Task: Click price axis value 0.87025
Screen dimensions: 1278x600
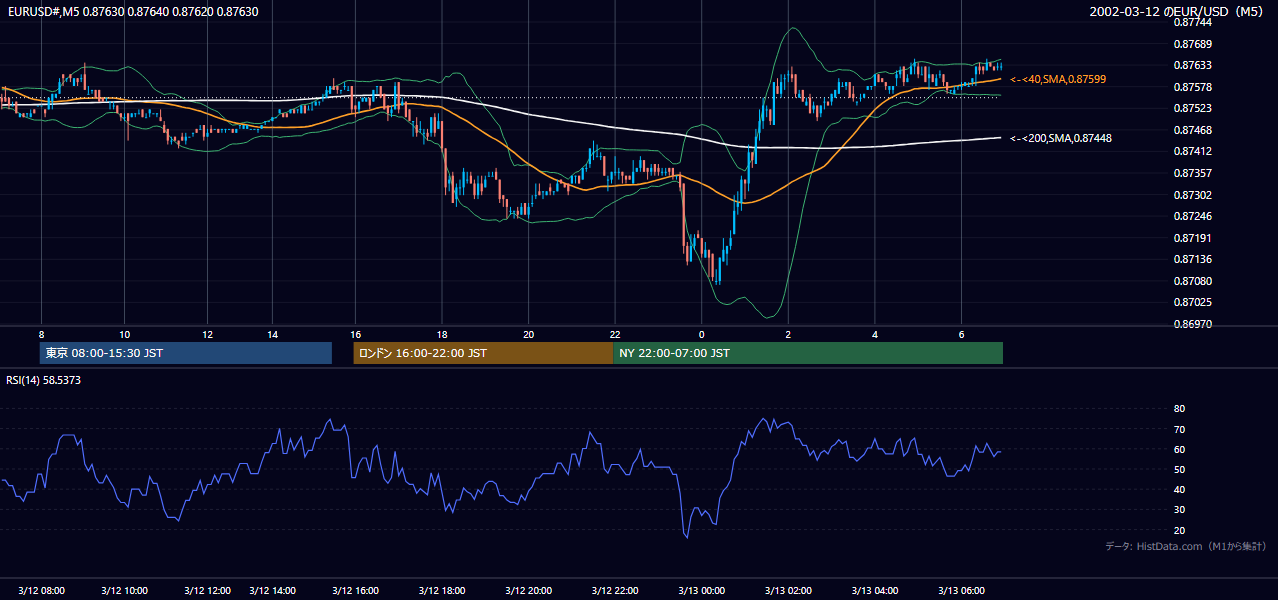Action: [x=1193, y=303]
